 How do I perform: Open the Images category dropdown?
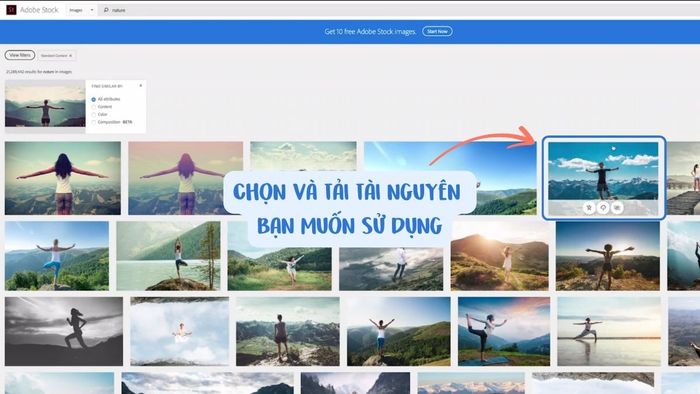point(81,10)
